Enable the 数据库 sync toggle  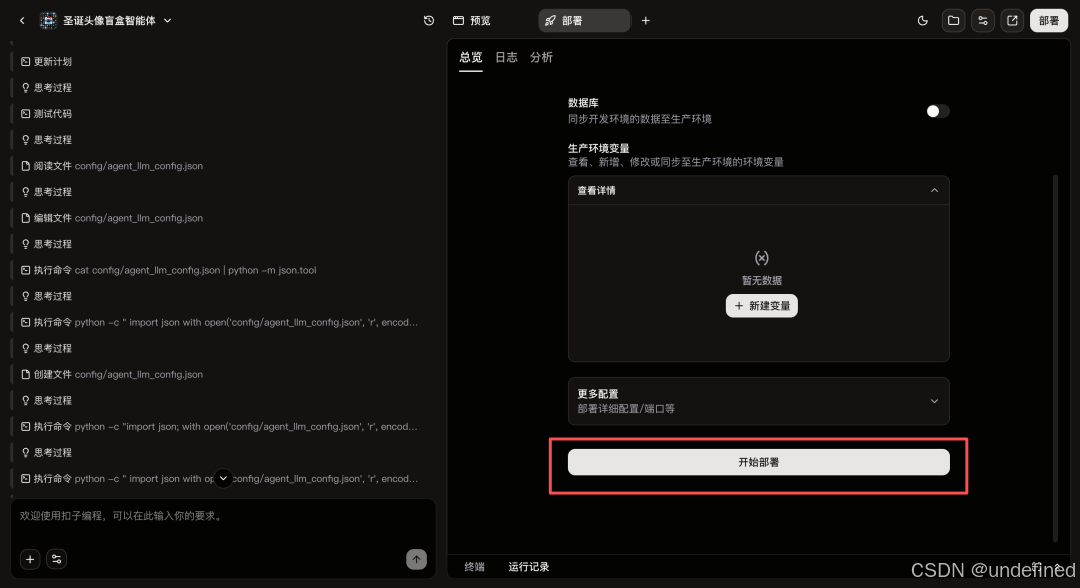point(937,111)
